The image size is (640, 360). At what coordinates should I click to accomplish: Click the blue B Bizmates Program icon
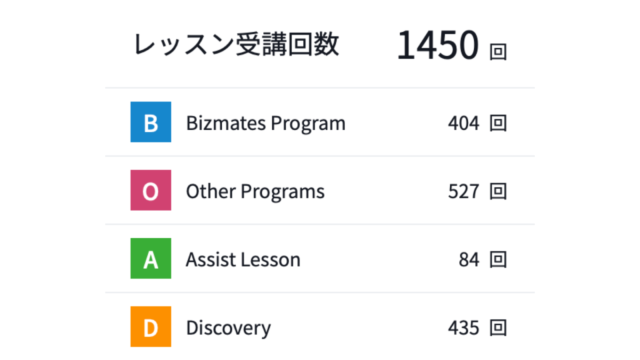(151, 122)
